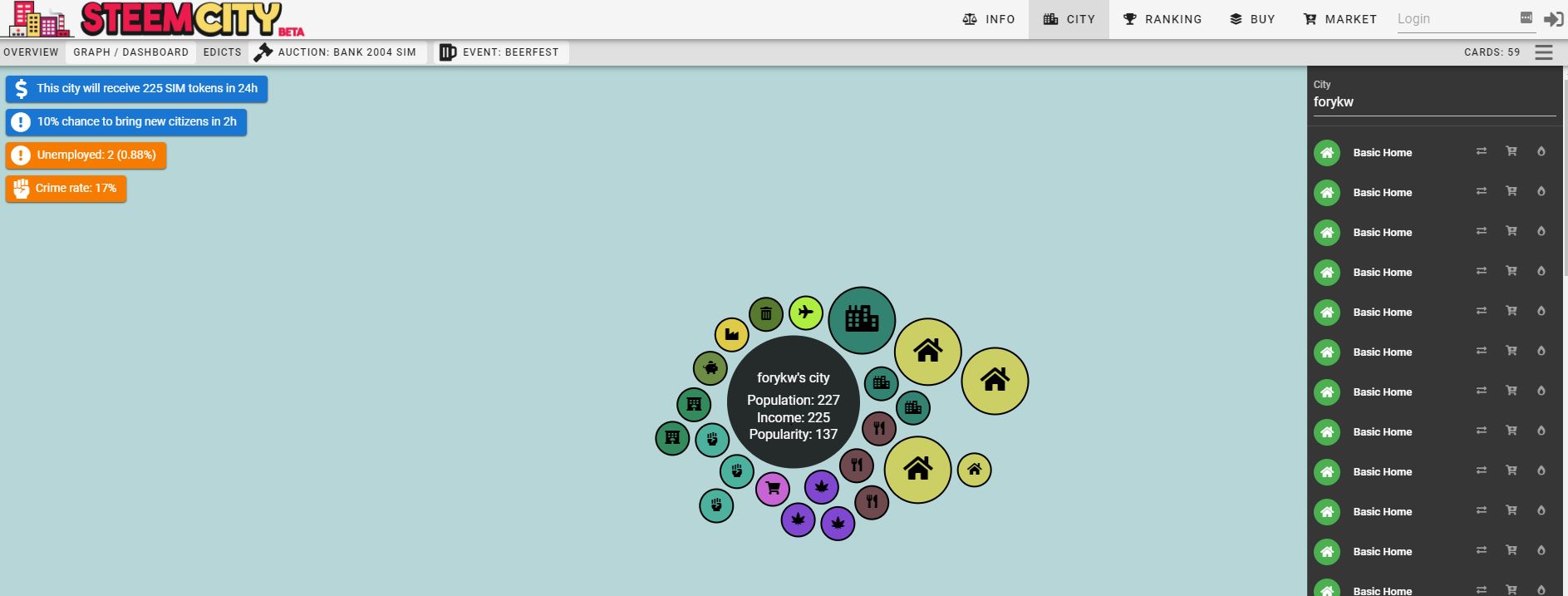Click the airplane airport bubble in the city
The image size is (1568, 596).
805,313
